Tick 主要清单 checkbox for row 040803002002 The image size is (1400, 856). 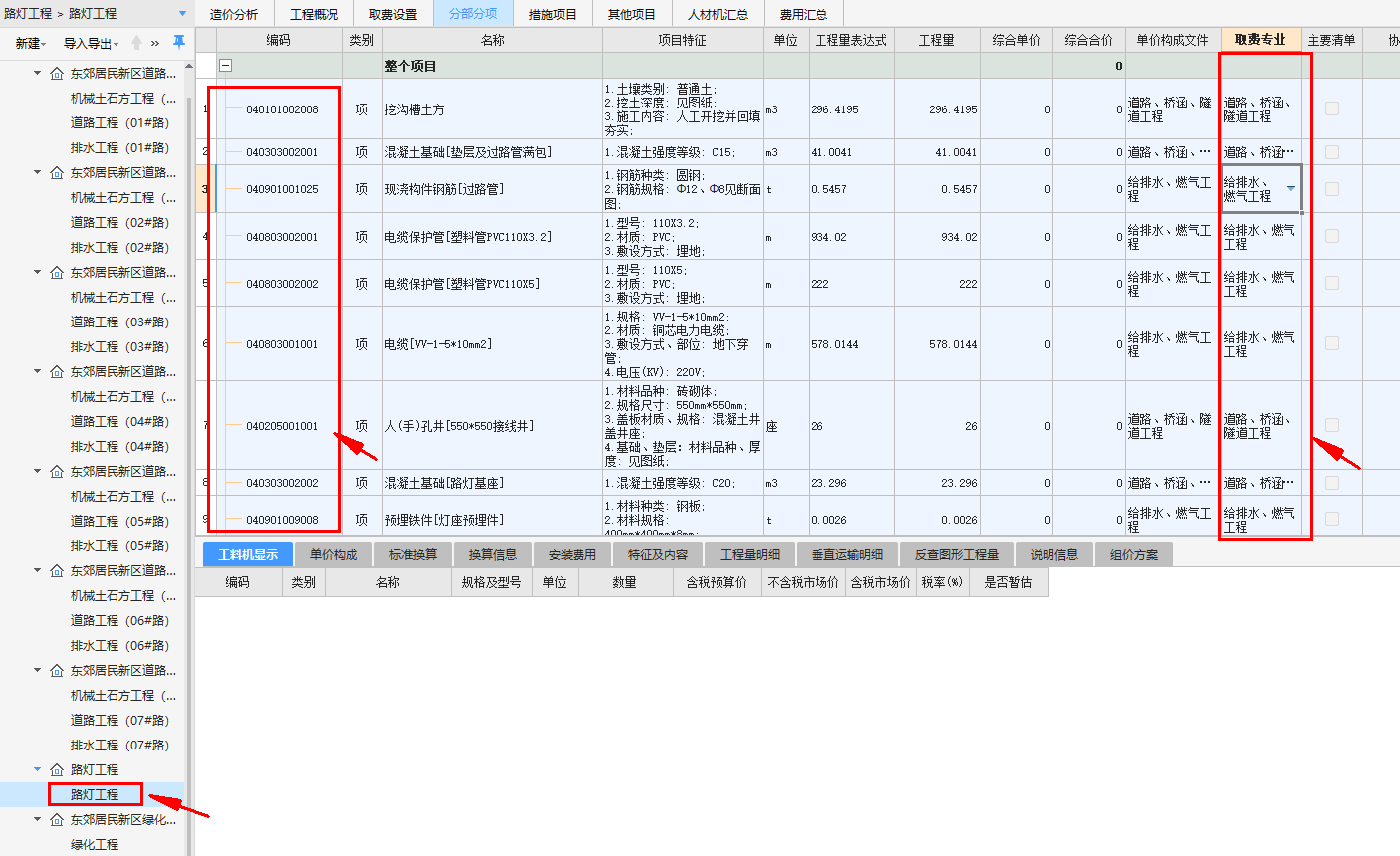point(1332,283)
